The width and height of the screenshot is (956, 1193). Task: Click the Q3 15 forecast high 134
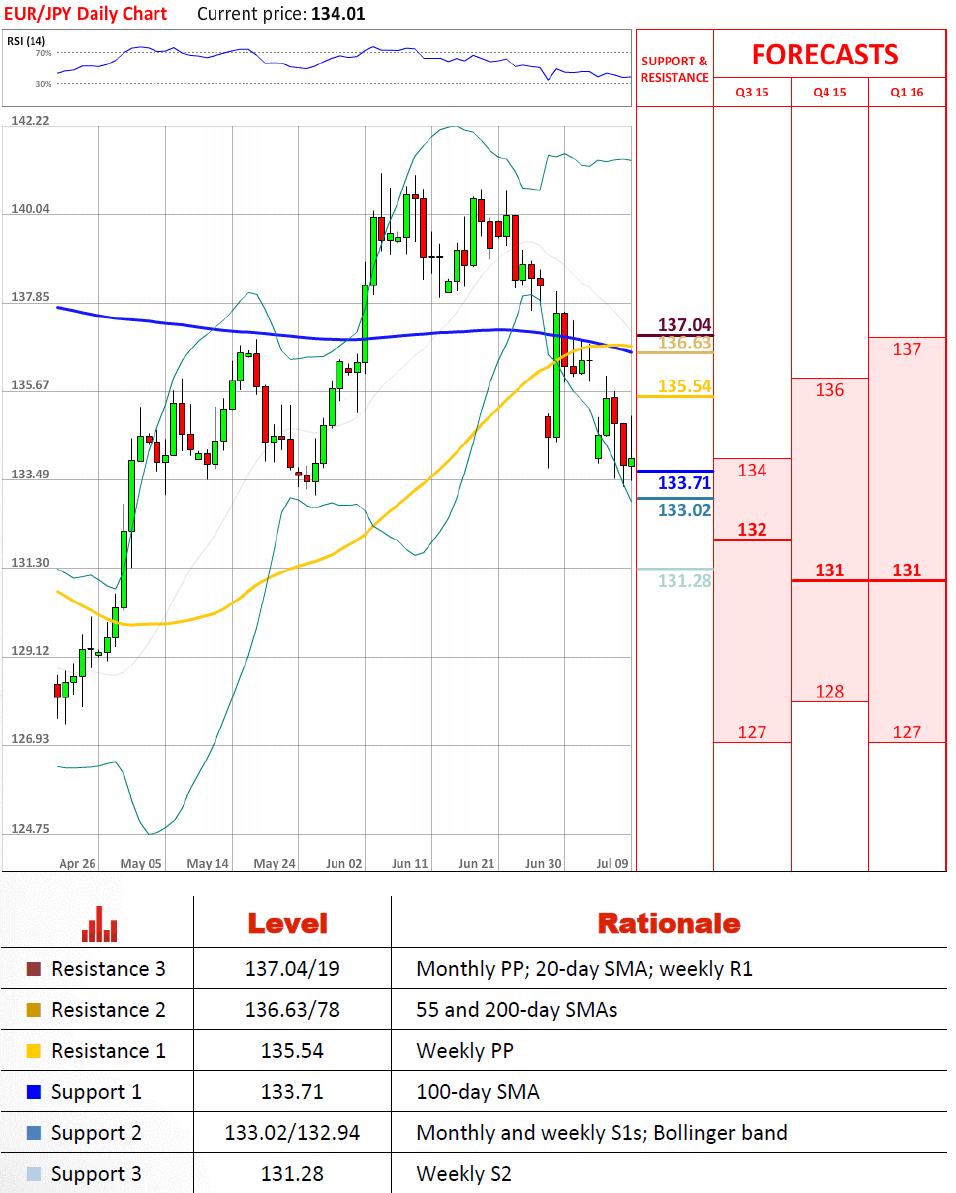752,470
